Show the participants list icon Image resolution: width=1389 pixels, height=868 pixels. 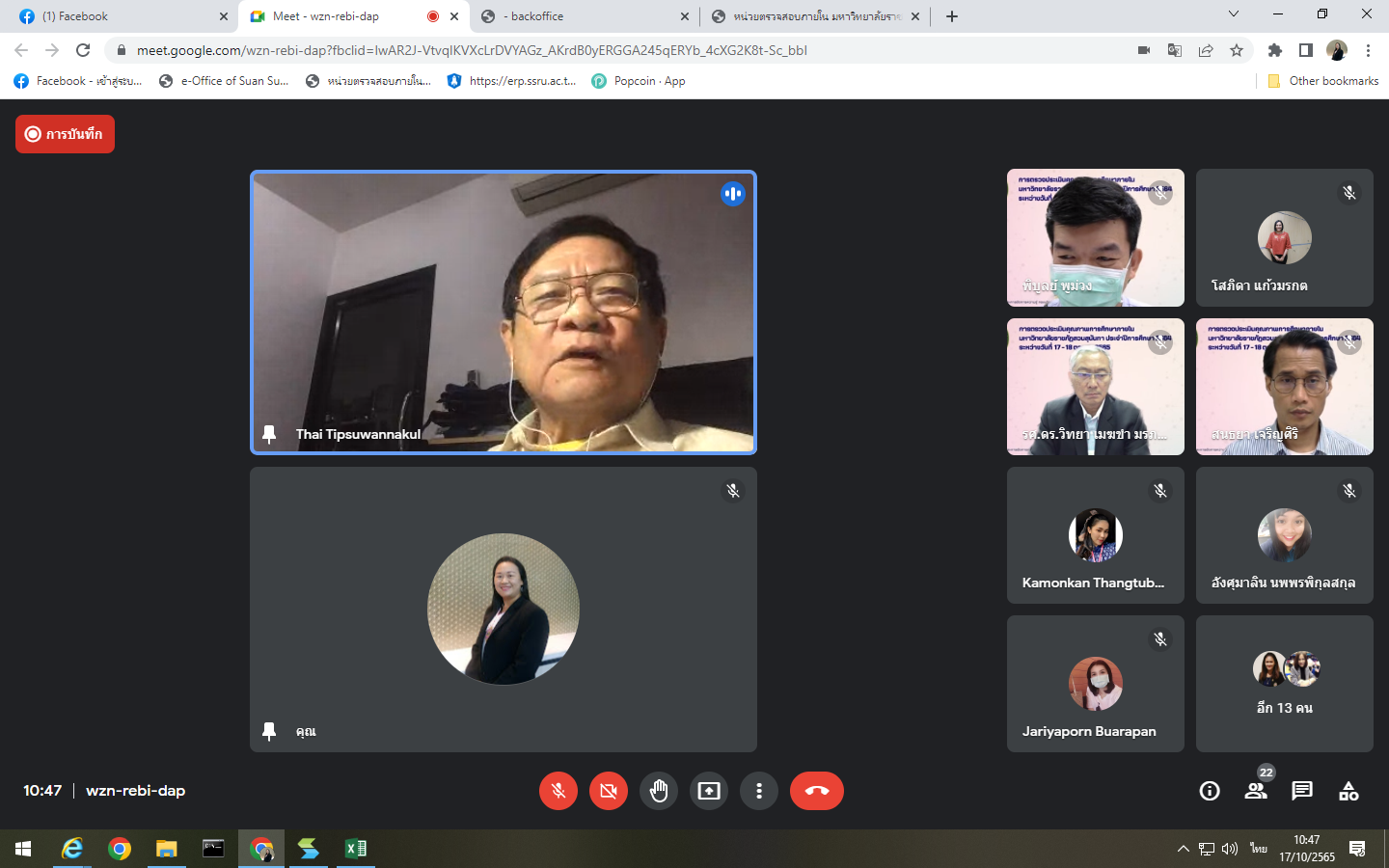click(1256, 791)
